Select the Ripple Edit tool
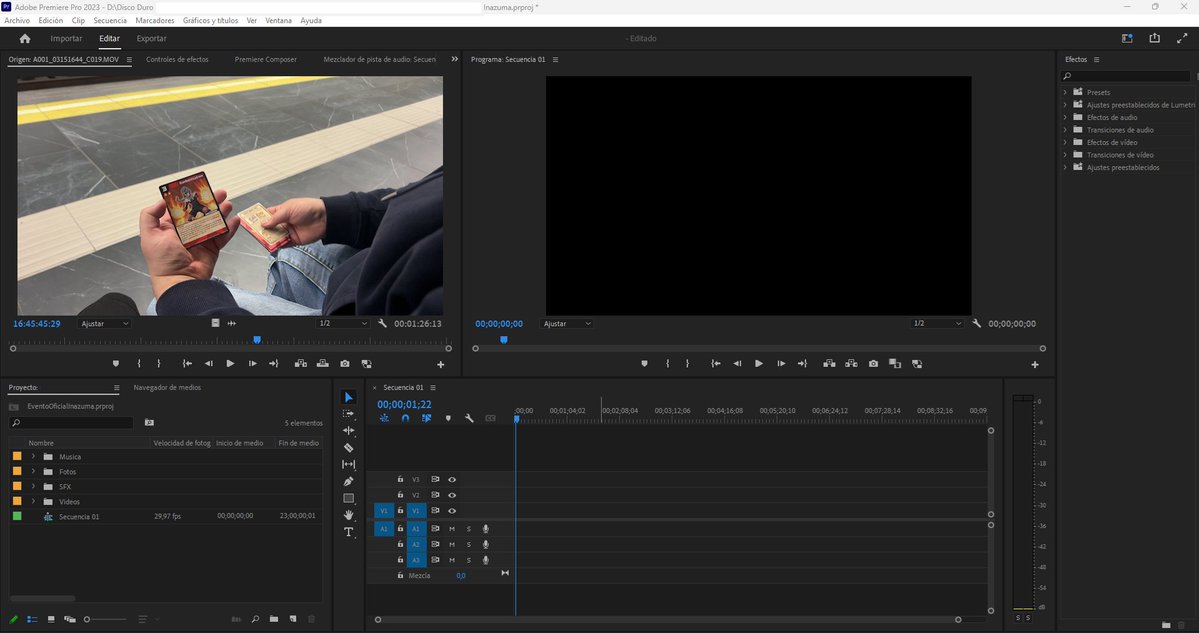The image size is (1199, 633). click(x=349, y=430)
